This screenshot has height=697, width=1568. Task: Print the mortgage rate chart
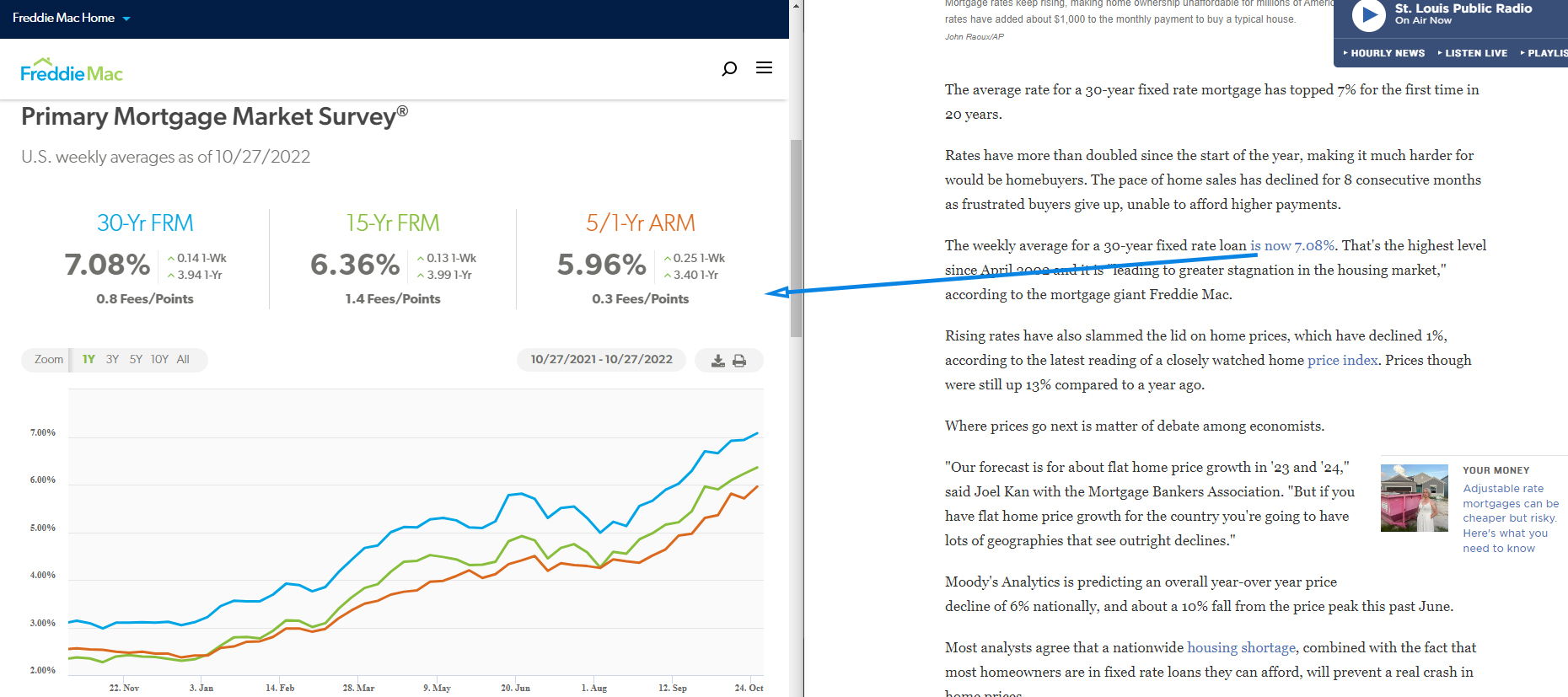click(x=739, y=361)
